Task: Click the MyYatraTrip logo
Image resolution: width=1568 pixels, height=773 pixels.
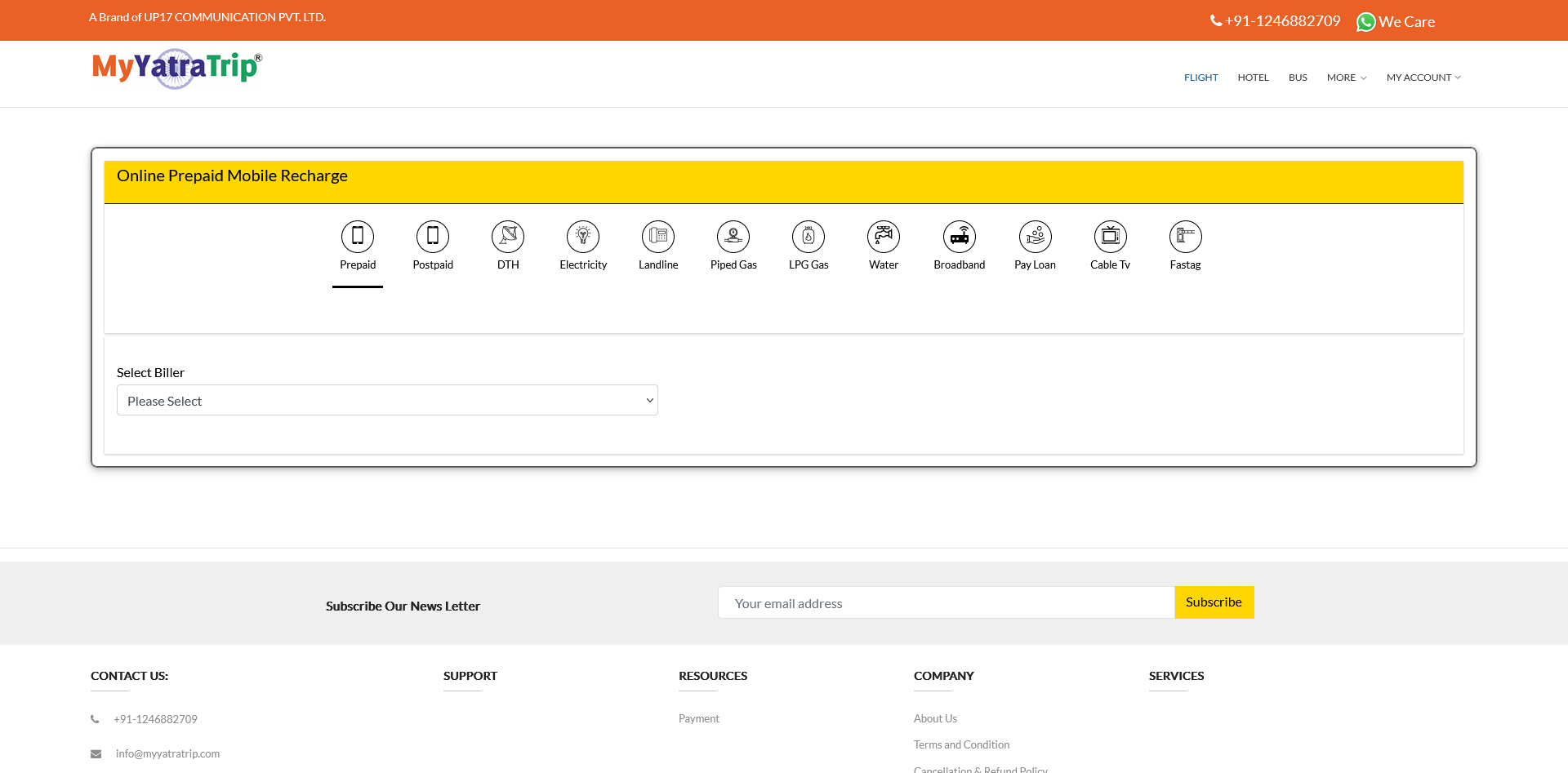Action: point(177,69)
